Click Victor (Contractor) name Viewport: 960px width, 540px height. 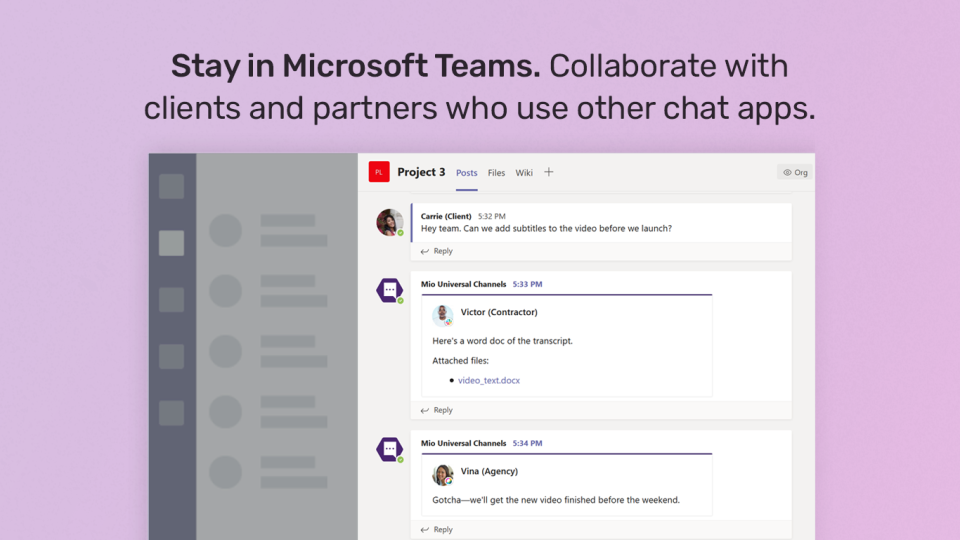coord(499,312)
